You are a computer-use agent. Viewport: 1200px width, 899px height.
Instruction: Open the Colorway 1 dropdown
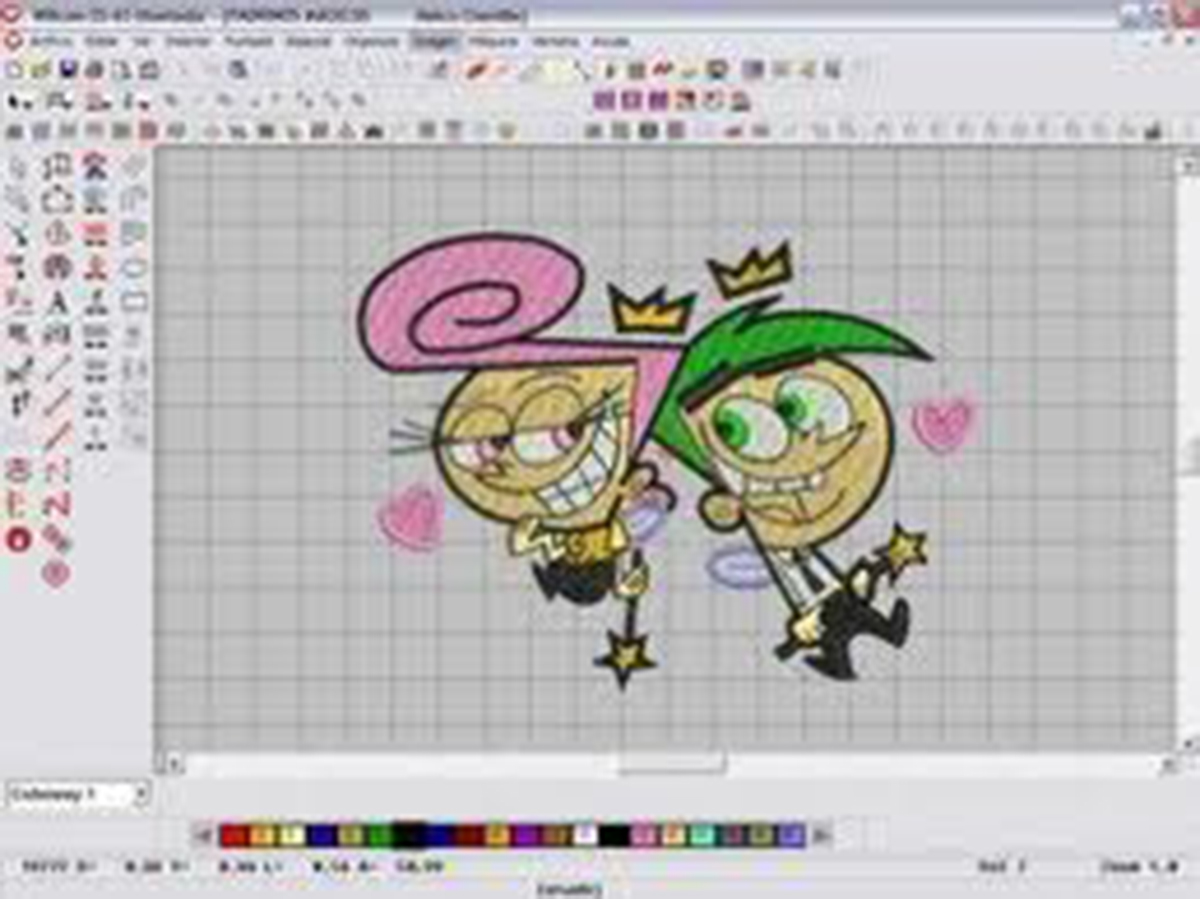78,795
